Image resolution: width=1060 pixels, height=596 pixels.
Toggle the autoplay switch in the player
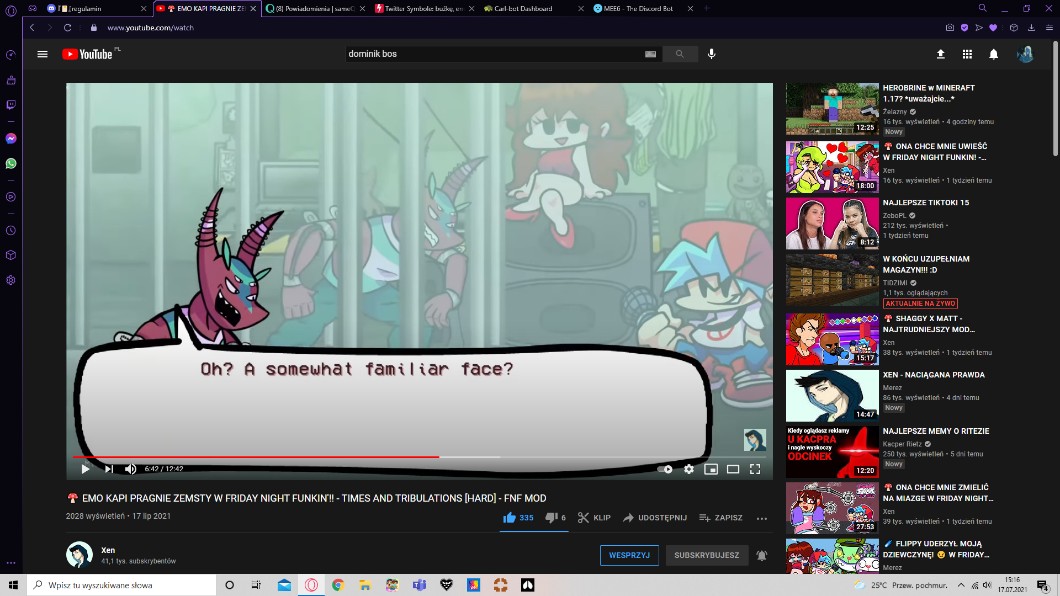(665, 469)
